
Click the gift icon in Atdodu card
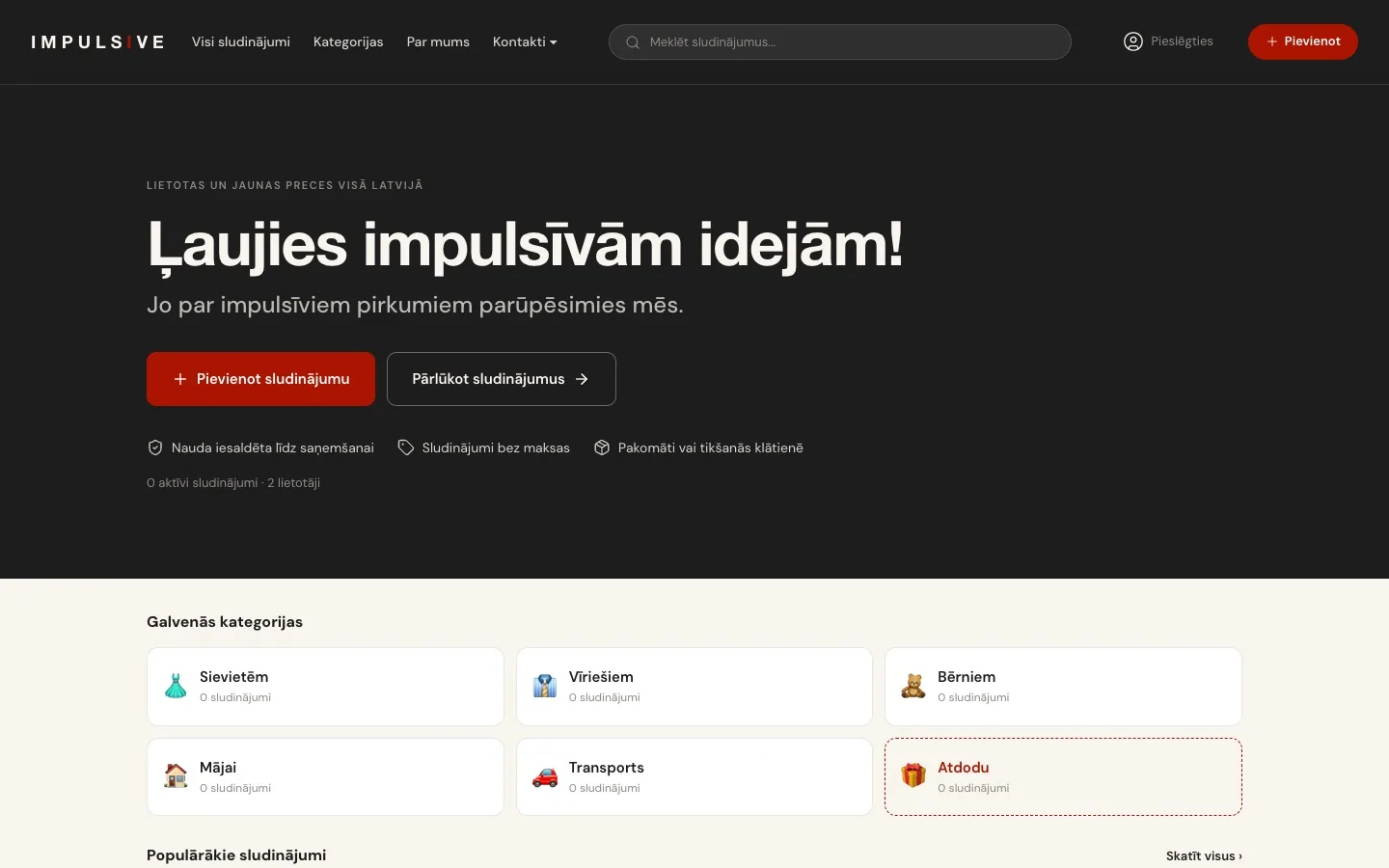point(913,775)
